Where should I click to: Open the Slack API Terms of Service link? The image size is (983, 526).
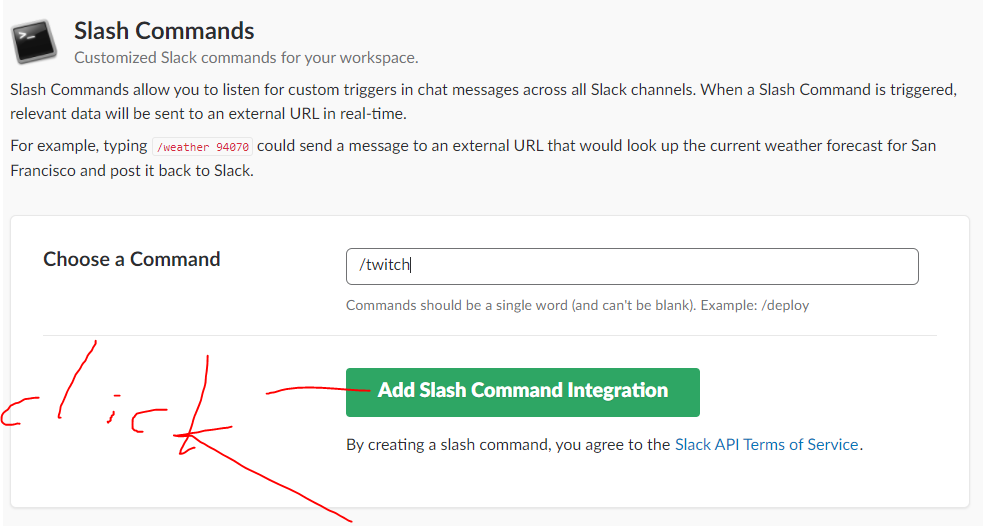coord(766,444)
